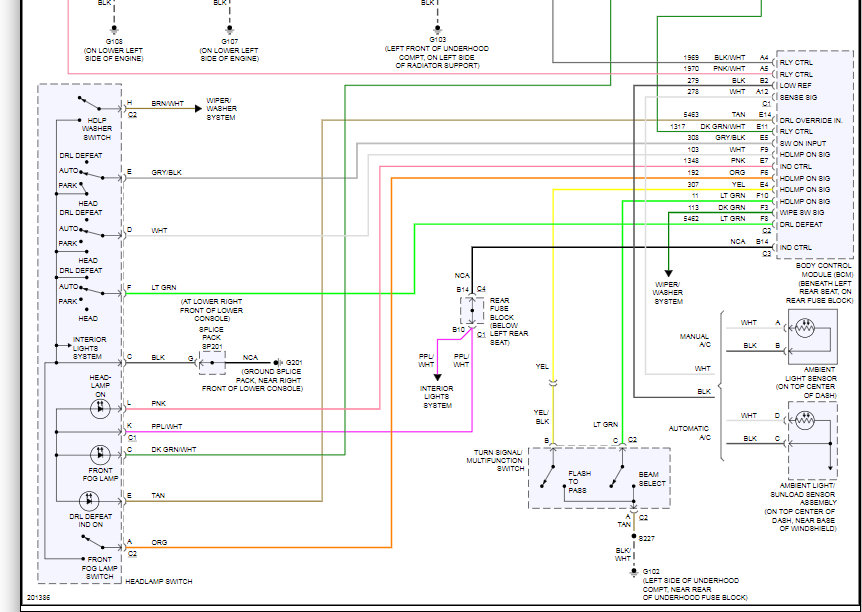The height and width of the screenshot is (612, 862).
Task: Click the 'YEL/BLK' wire label
Action: [541, 417]
